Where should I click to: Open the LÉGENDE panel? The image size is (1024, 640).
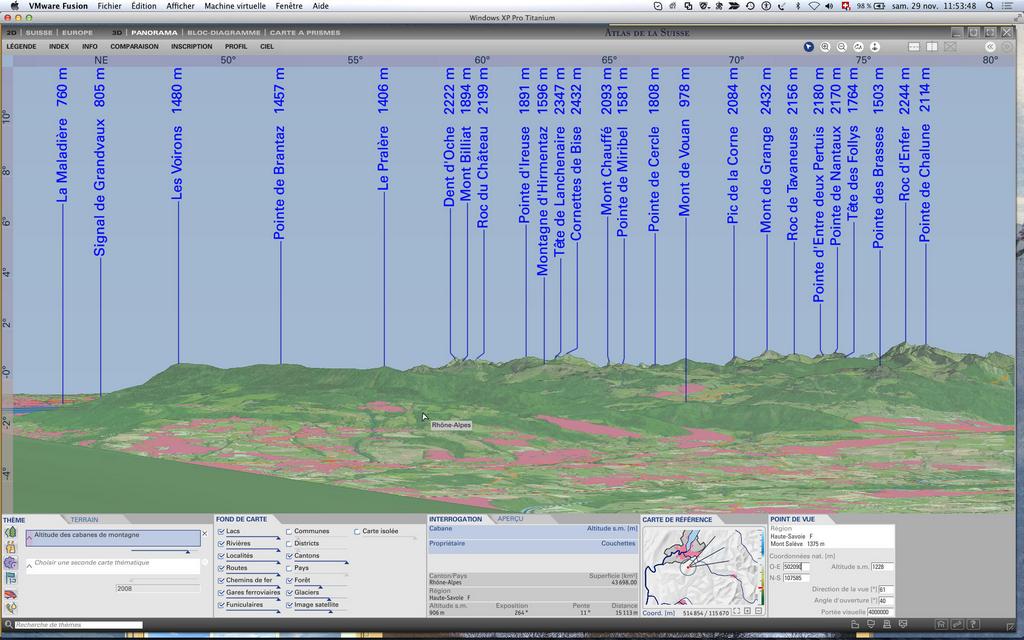point(21,46)
